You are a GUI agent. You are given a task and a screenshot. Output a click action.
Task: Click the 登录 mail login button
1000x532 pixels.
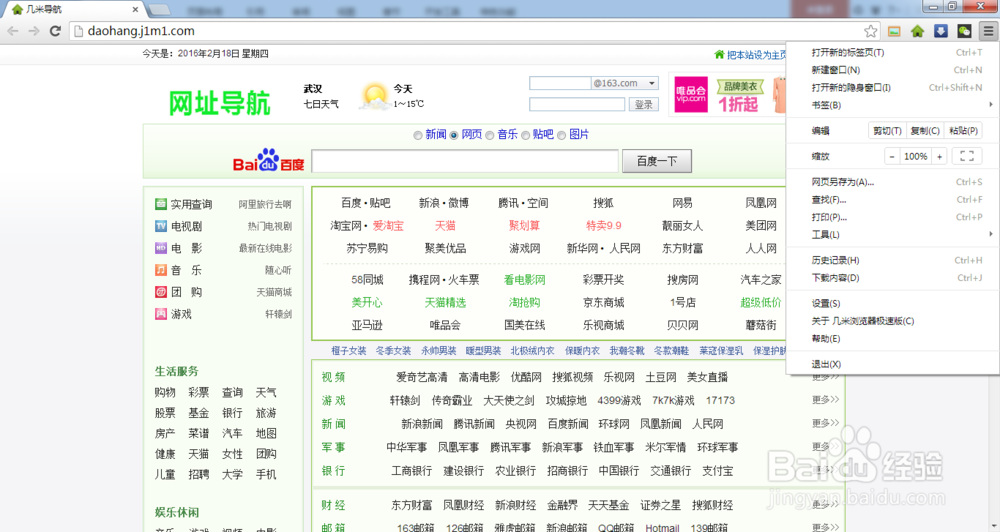(643, 105)
